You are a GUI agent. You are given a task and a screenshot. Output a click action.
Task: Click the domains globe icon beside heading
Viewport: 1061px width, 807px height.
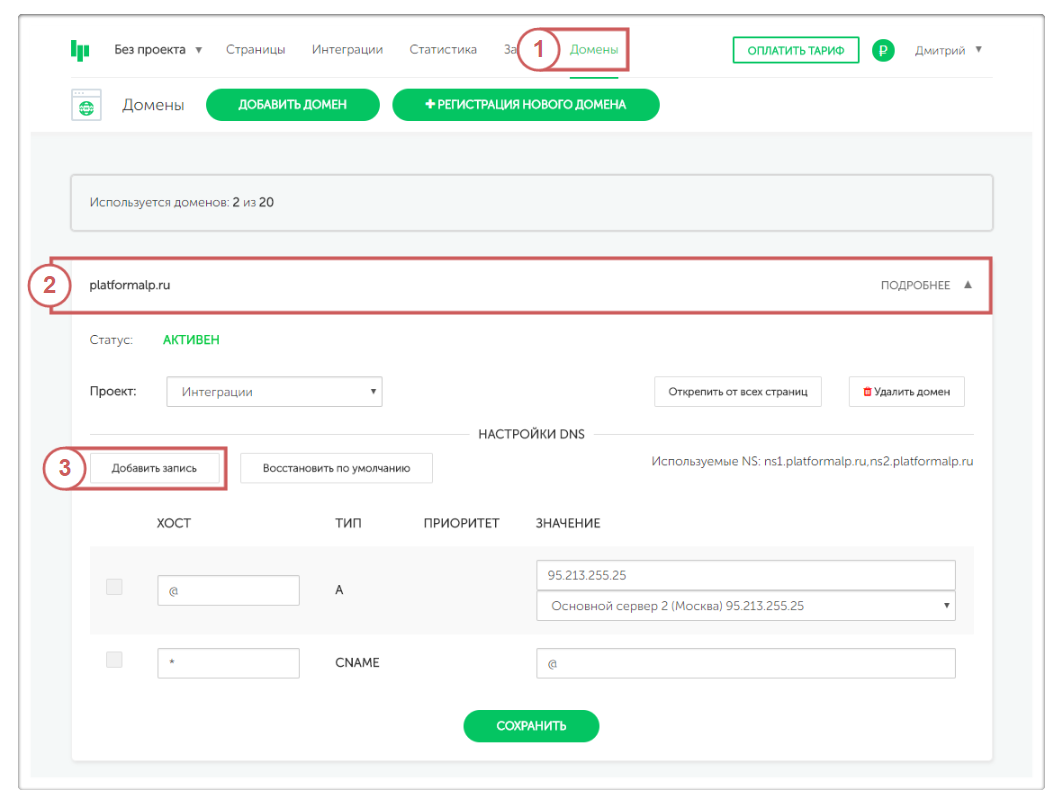point(87,105)
